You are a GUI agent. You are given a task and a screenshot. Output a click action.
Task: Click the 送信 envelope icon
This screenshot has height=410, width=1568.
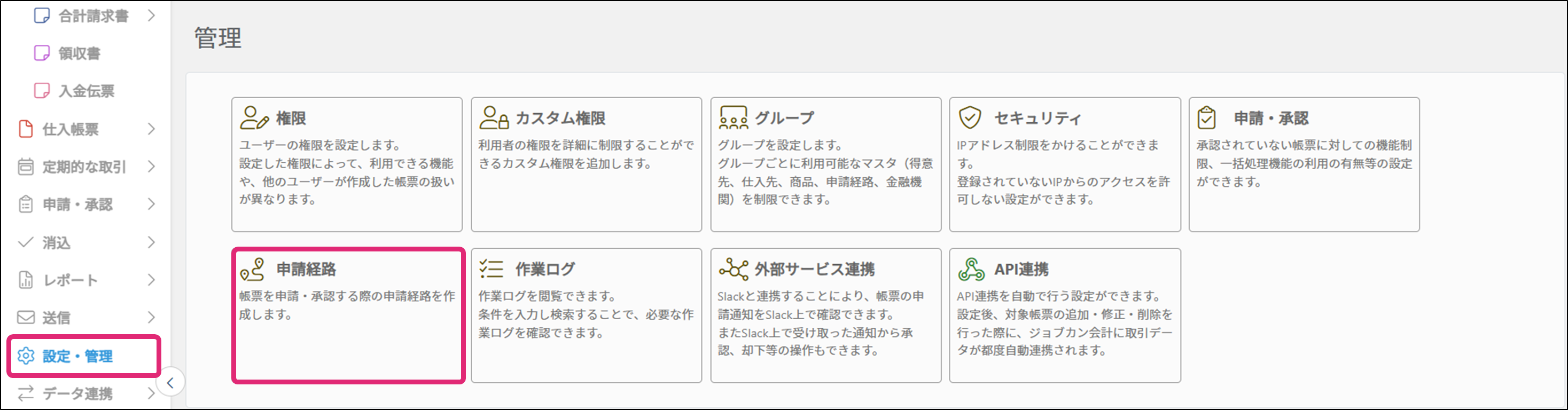[x=26, y=318]
